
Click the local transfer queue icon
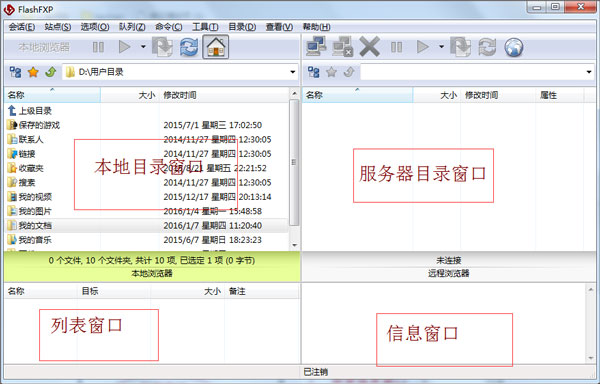[x=162, y=47]
